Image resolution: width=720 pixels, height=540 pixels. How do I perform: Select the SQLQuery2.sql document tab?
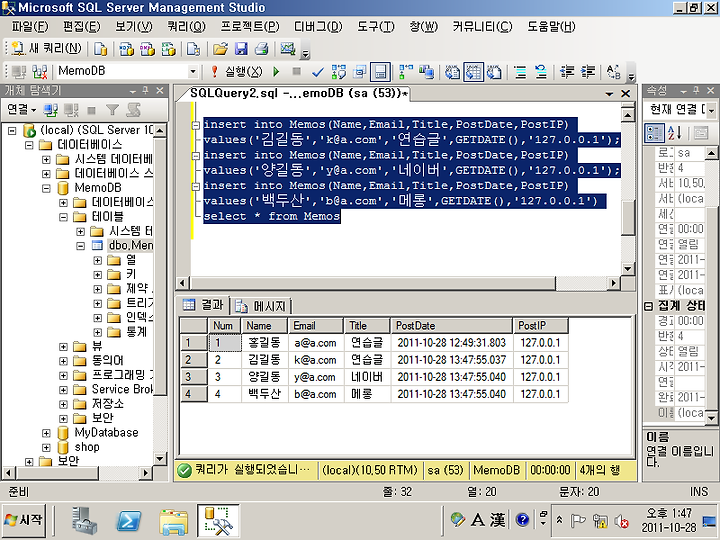point(299,93)
